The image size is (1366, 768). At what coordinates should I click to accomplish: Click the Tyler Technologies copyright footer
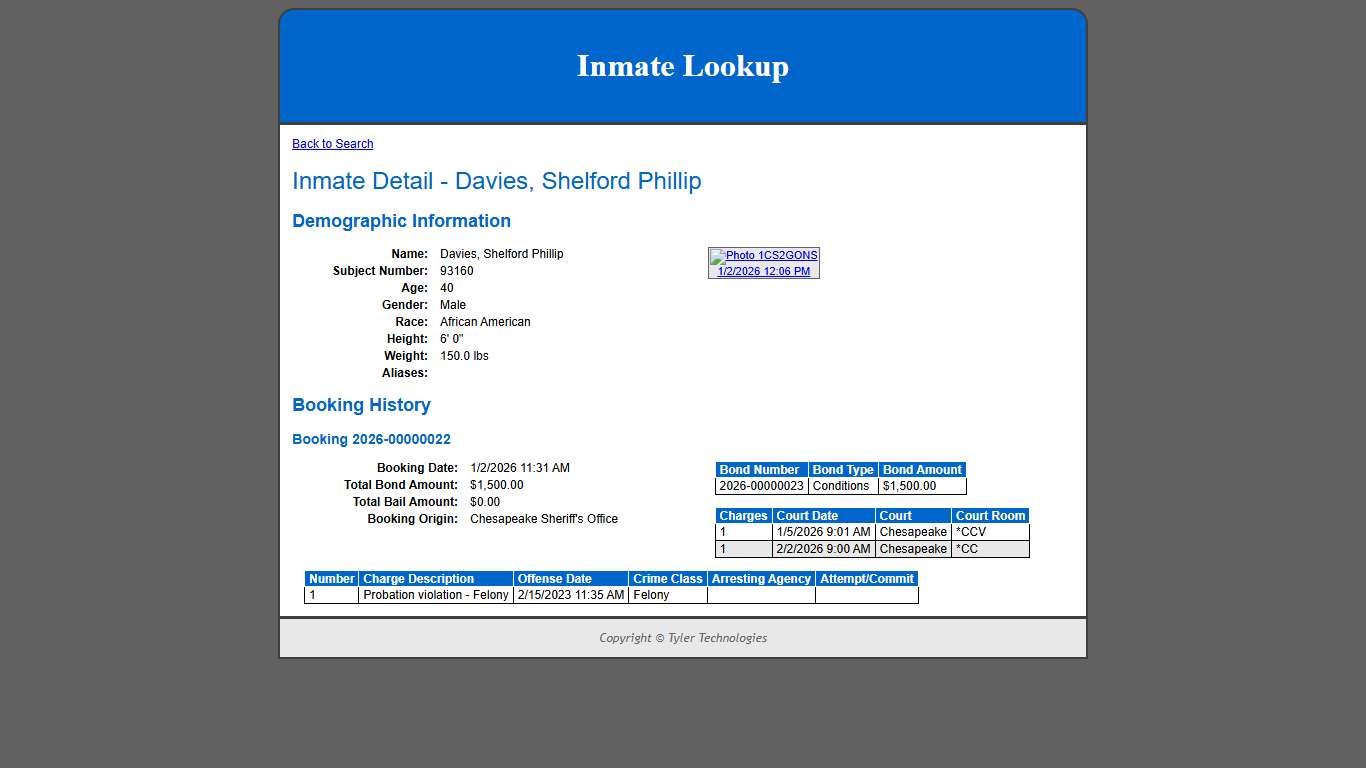682,637
